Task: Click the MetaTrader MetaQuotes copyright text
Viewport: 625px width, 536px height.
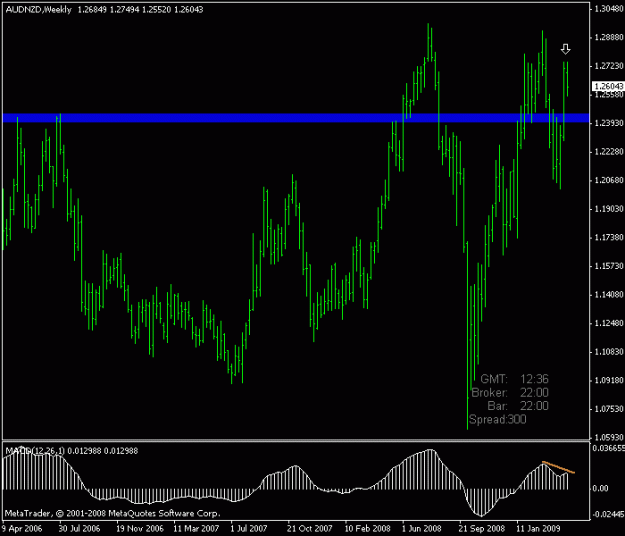Action: [112, 513]
